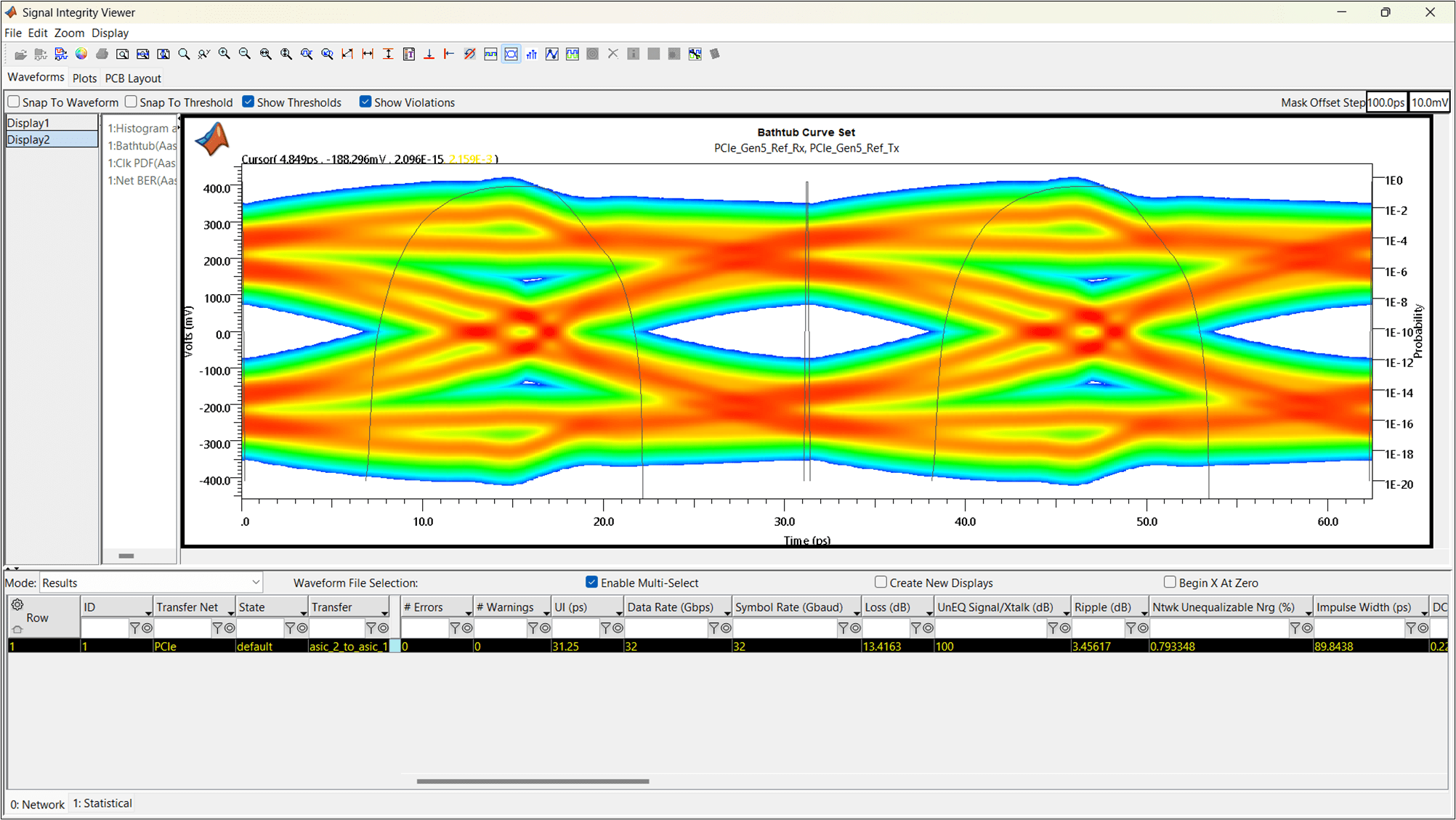Viewport: 1456px width, 820px height.
Task: Enable Snap To Waveform checkbox
Action: tap(14, 102)
